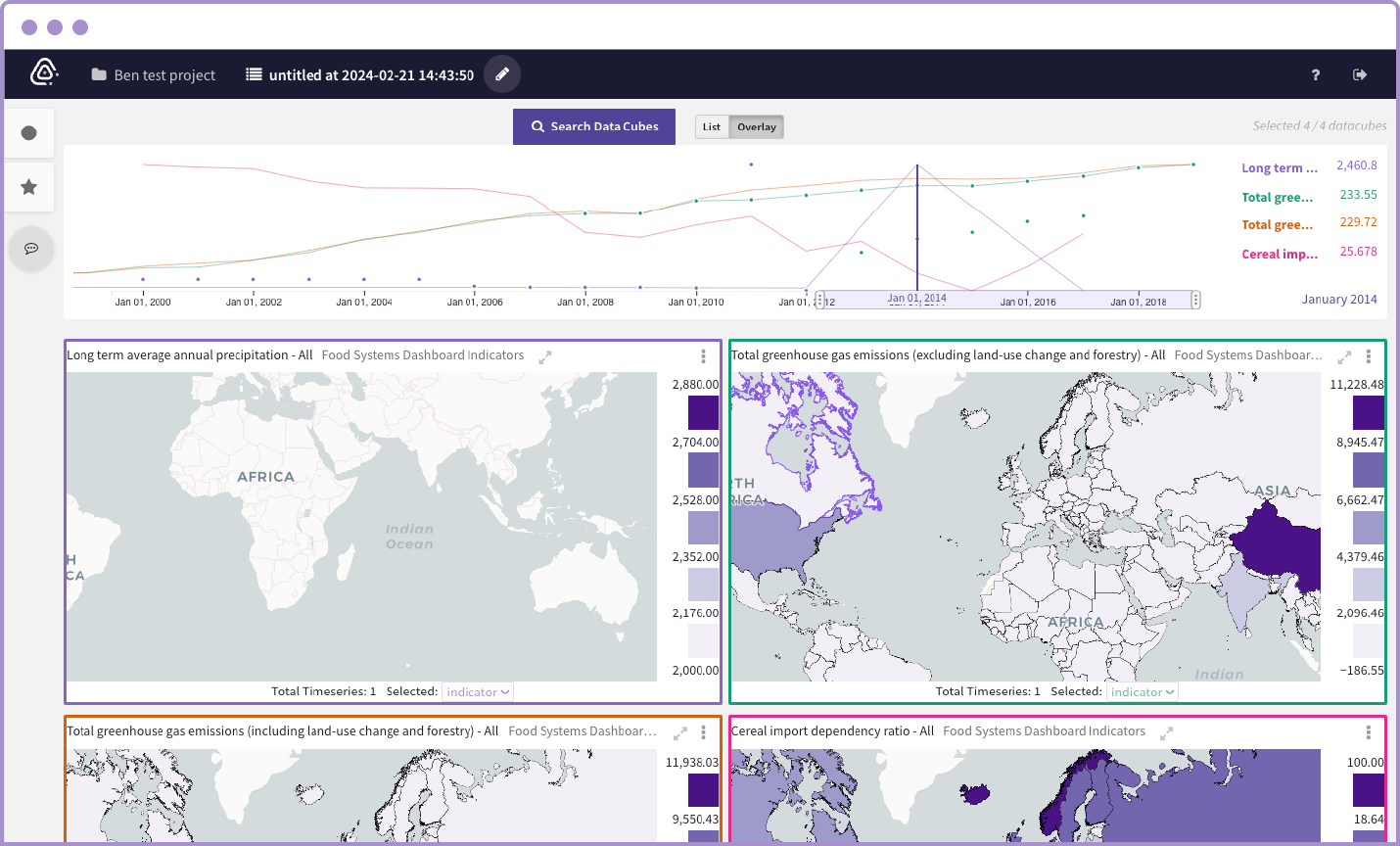Sign out using the exit icon

pos(1360,74)
